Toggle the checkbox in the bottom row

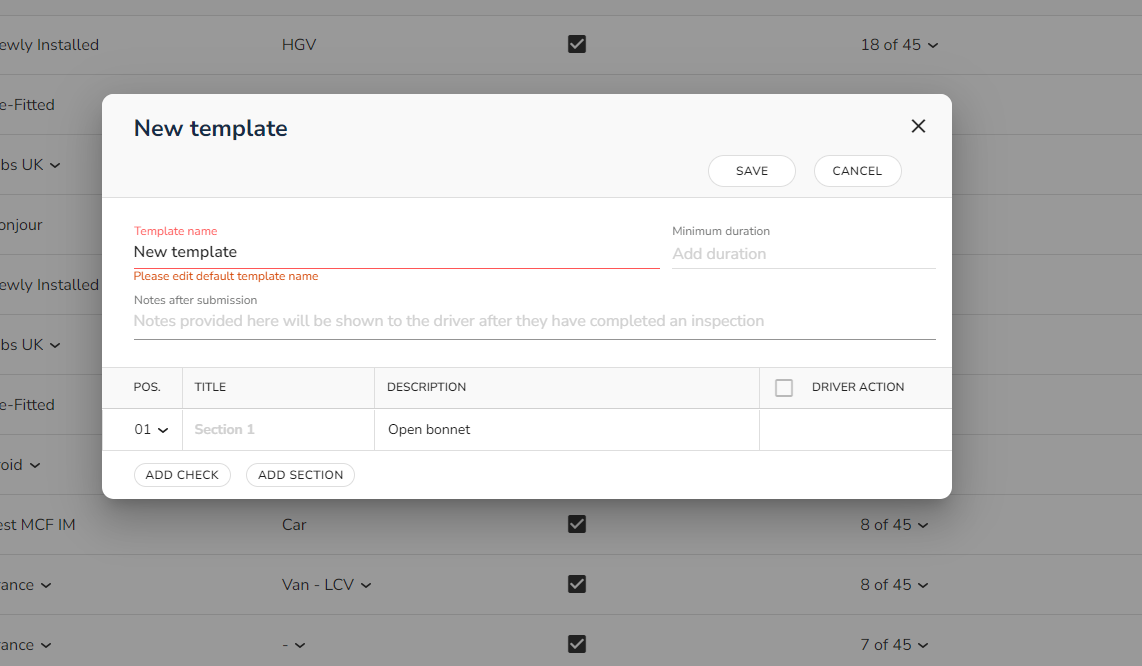577,644
